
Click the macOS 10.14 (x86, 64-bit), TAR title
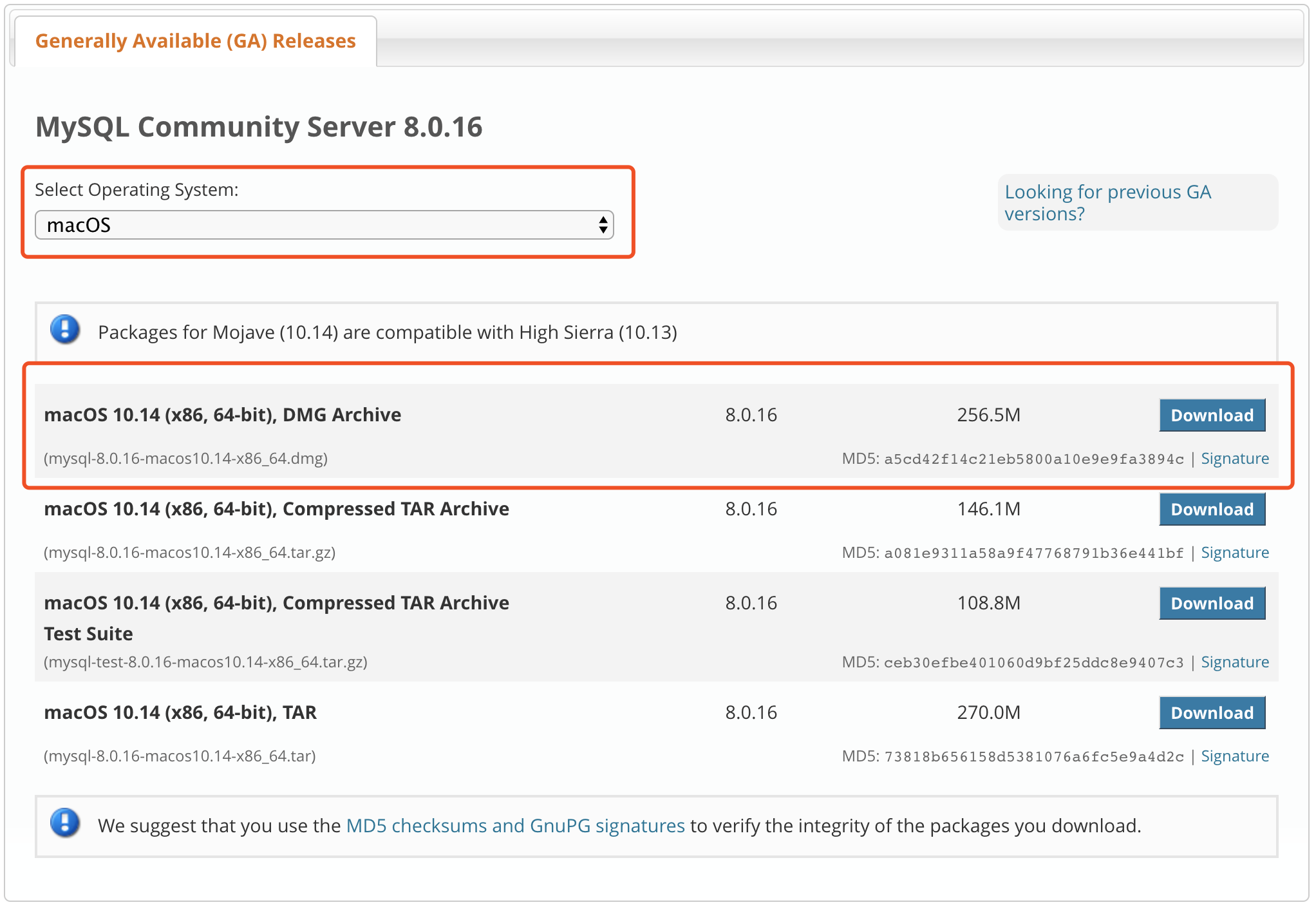pos(180,712)
